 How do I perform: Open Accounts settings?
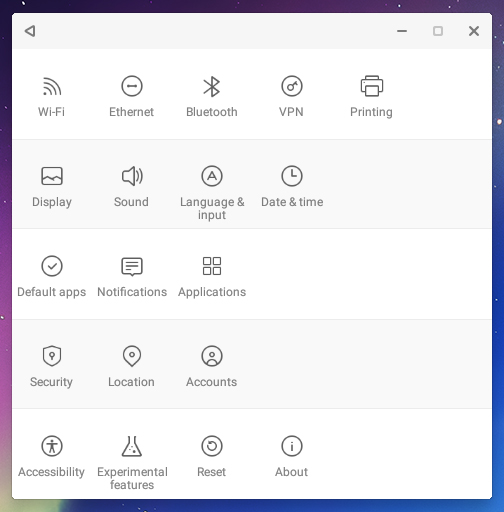(212, 367)
